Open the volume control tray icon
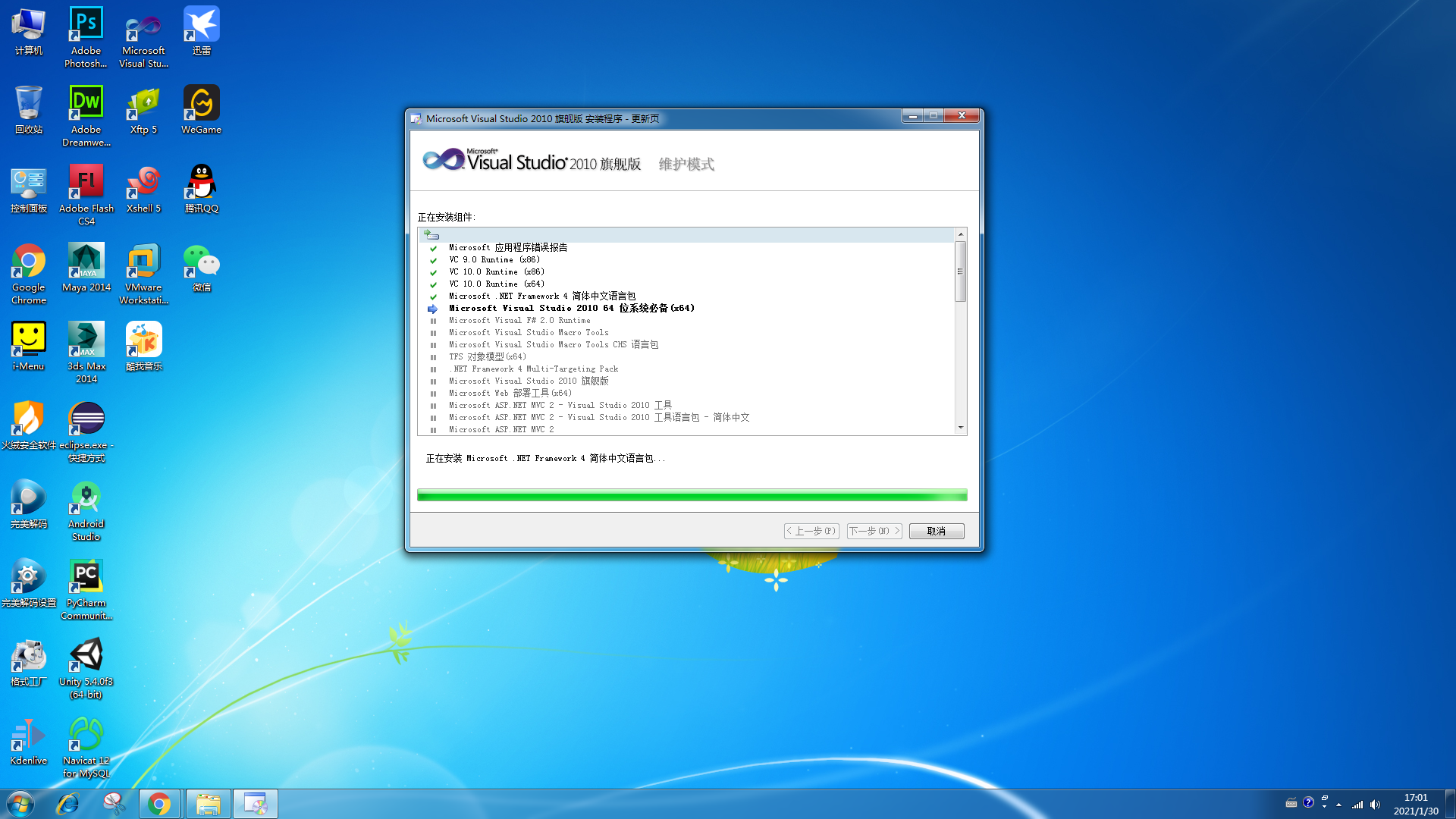This screenshot has height=819, width=1456. (x=1375, y=805)
